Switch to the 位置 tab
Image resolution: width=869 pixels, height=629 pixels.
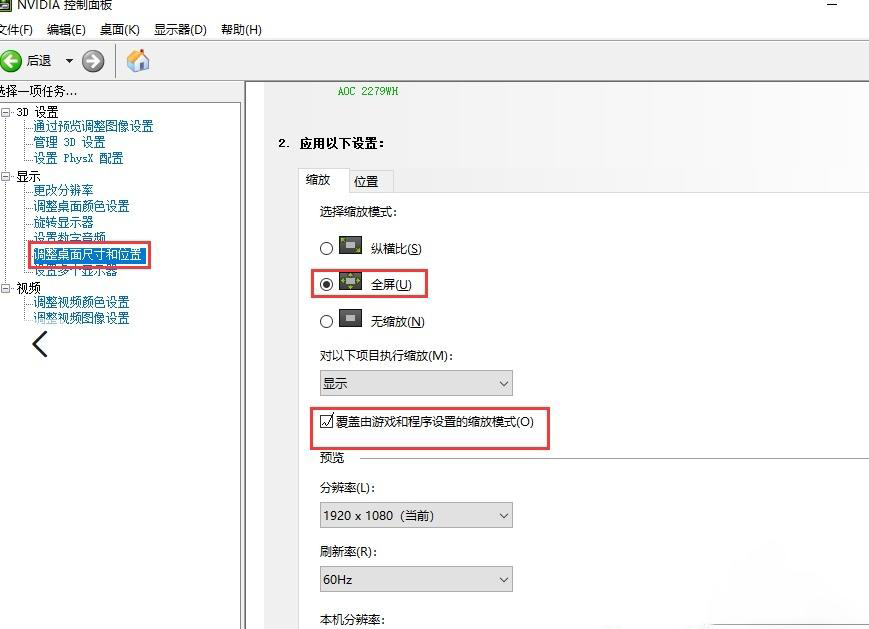click(371, 181)
